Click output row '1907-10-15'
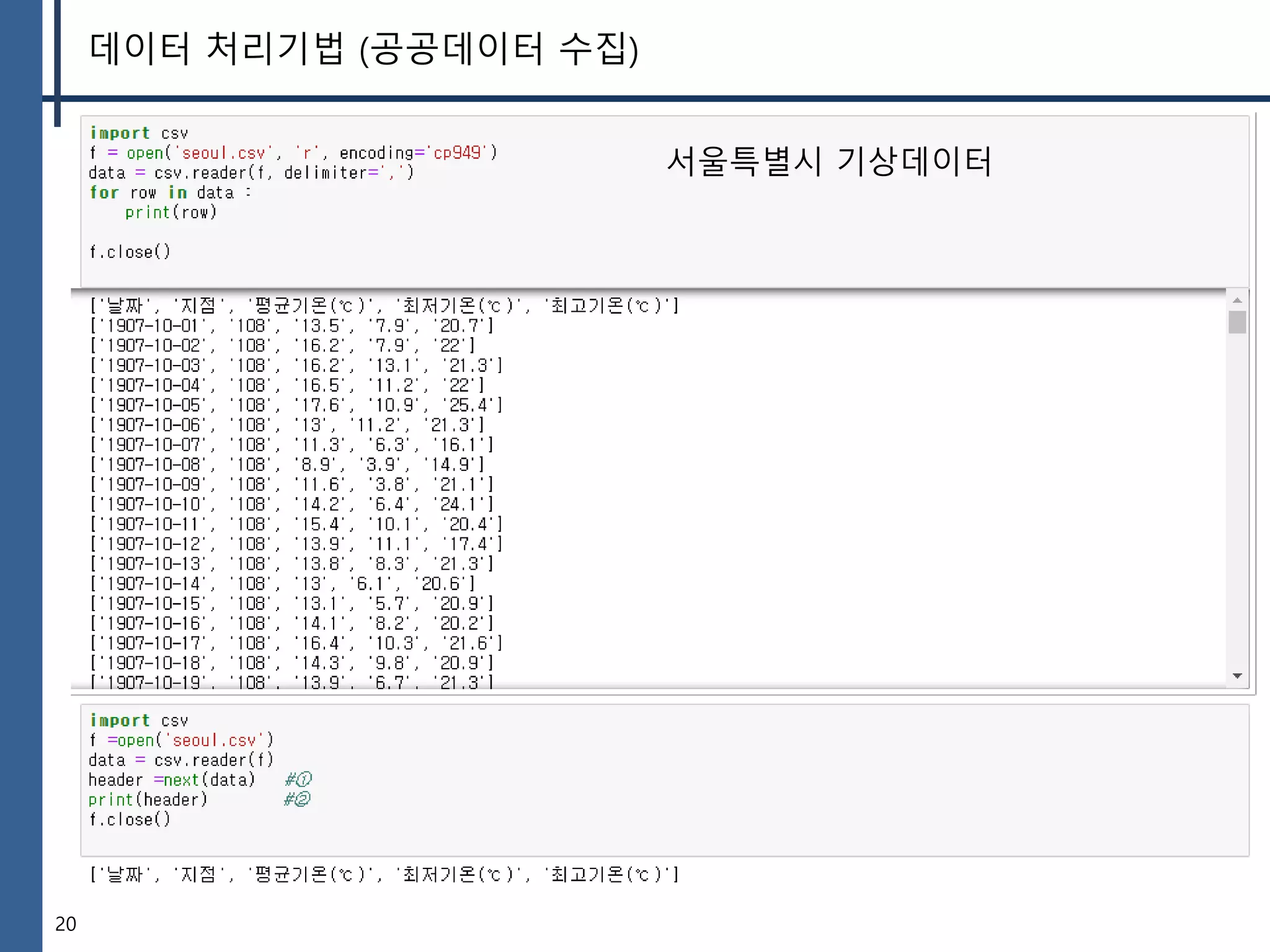1270x952 pixels. (291, 603)
